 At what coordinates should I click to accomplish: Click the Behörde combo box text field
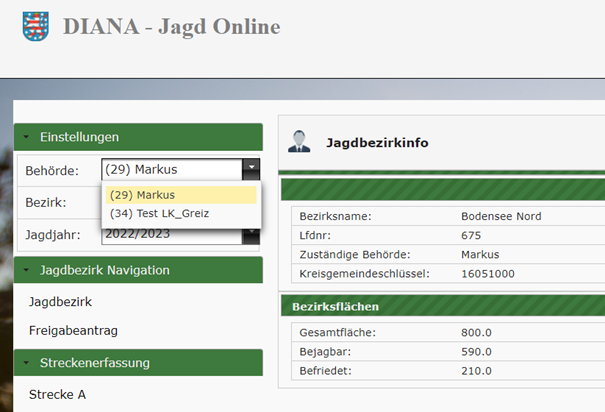[171, 169]
